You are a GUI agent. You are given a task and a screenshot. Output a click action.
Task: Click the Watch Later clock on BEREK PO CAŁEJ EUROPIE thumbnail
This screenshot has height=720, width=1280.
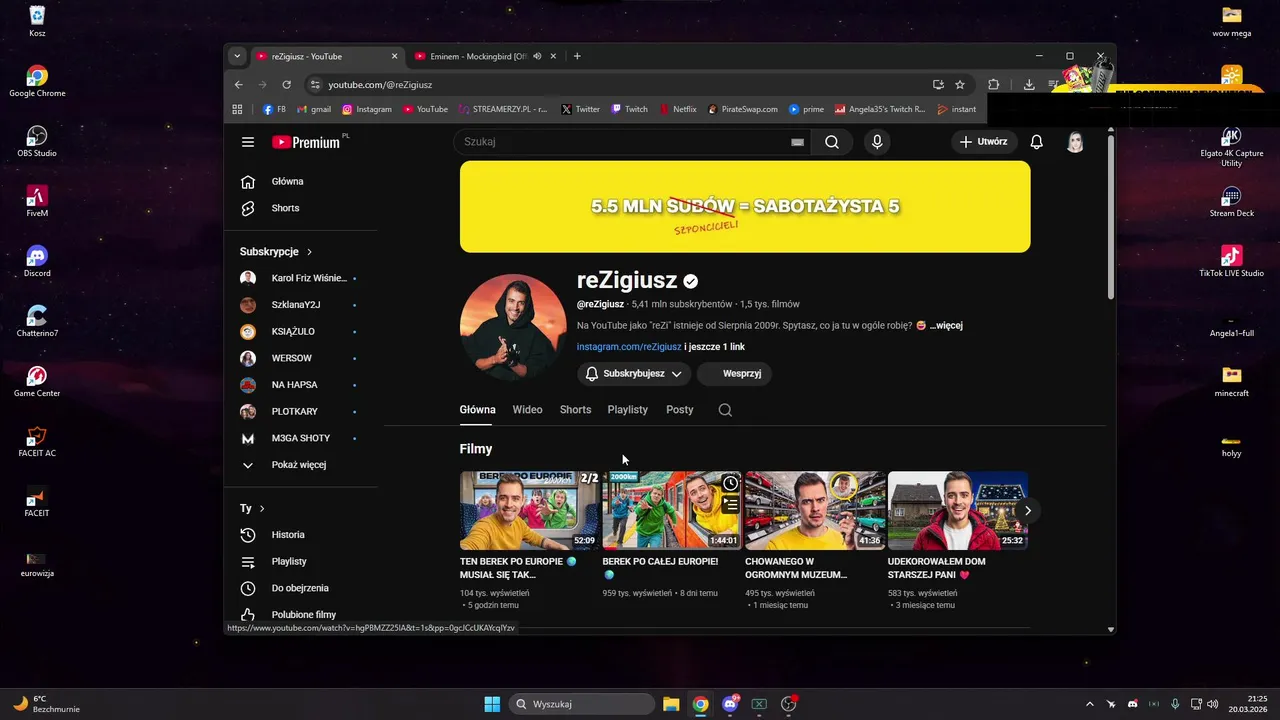click(731, 484)
